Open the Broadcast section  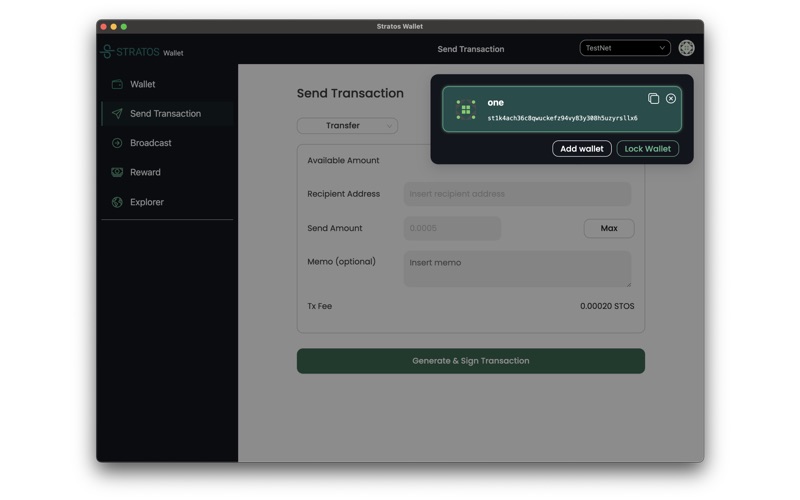pos(167,143)
